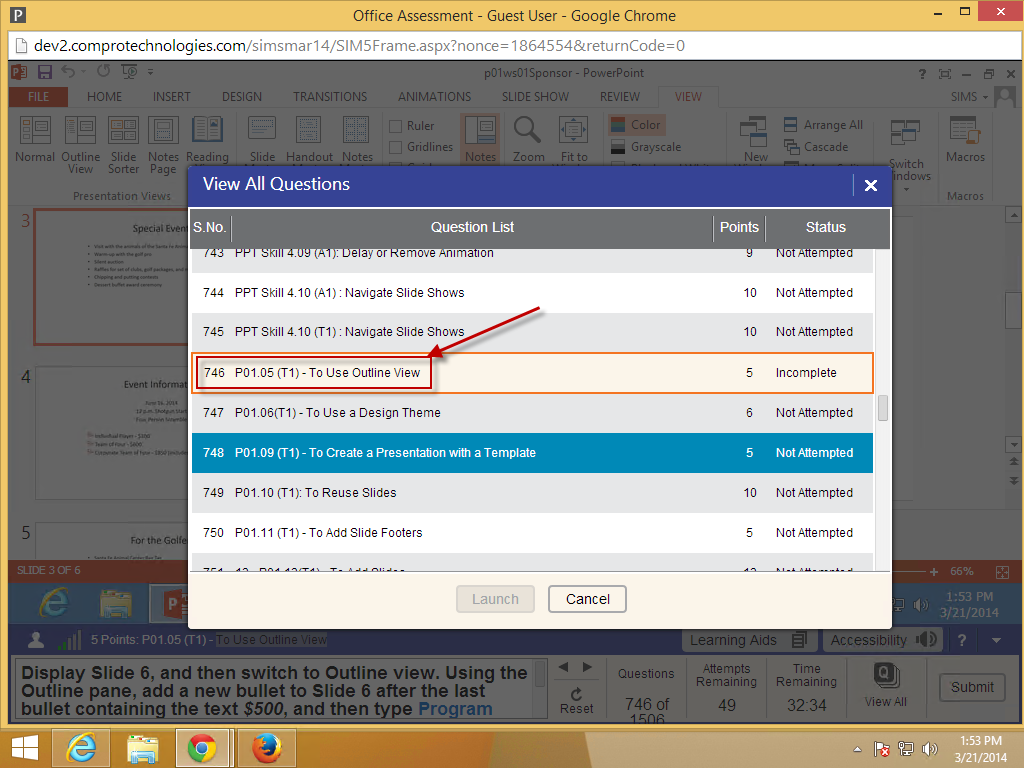Select question 748 Create a Presentation with Template

[532, 453]
